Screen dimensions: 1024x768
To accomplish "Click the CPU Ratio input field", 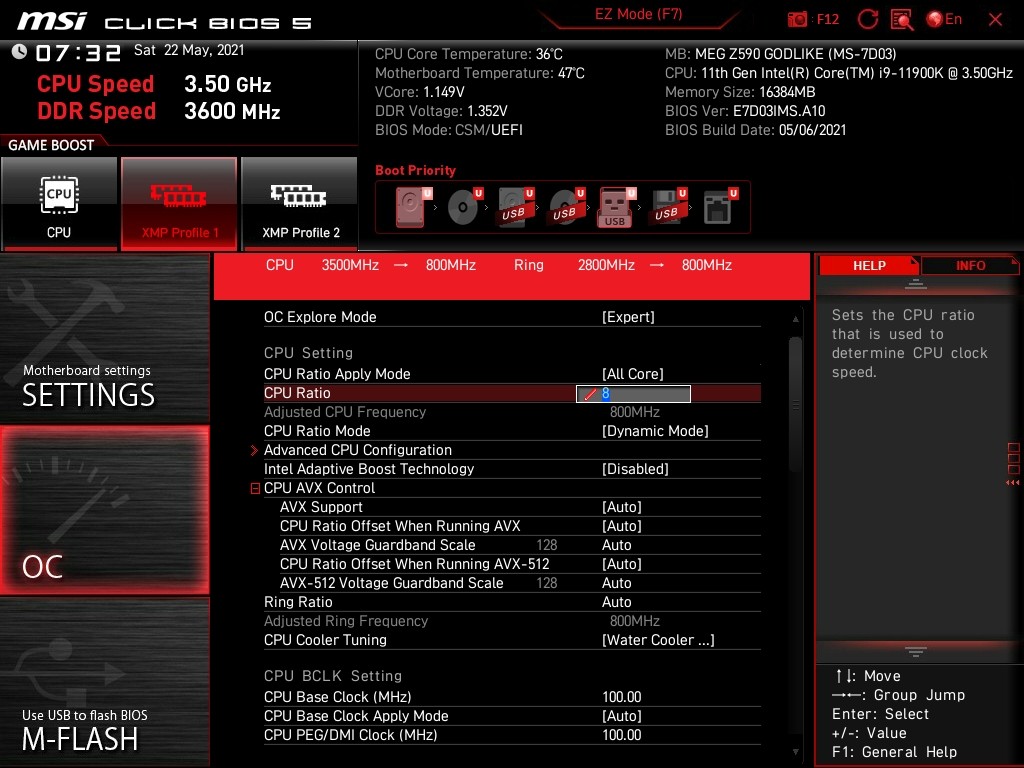I will (x=633, y=394).
